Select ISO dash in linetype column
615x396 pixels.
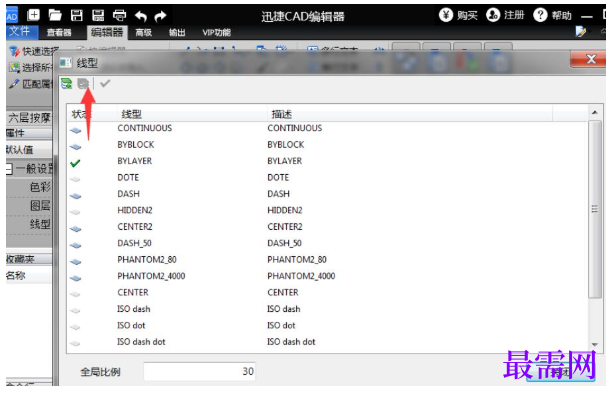(x=133, y=309)
